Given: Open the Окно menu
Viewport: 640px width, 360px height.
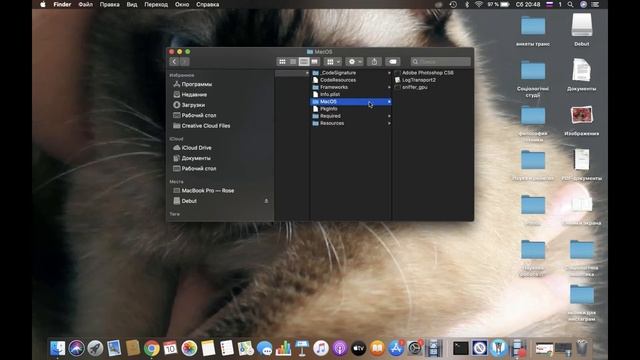Looking at the screenshot, I should 182,4.
